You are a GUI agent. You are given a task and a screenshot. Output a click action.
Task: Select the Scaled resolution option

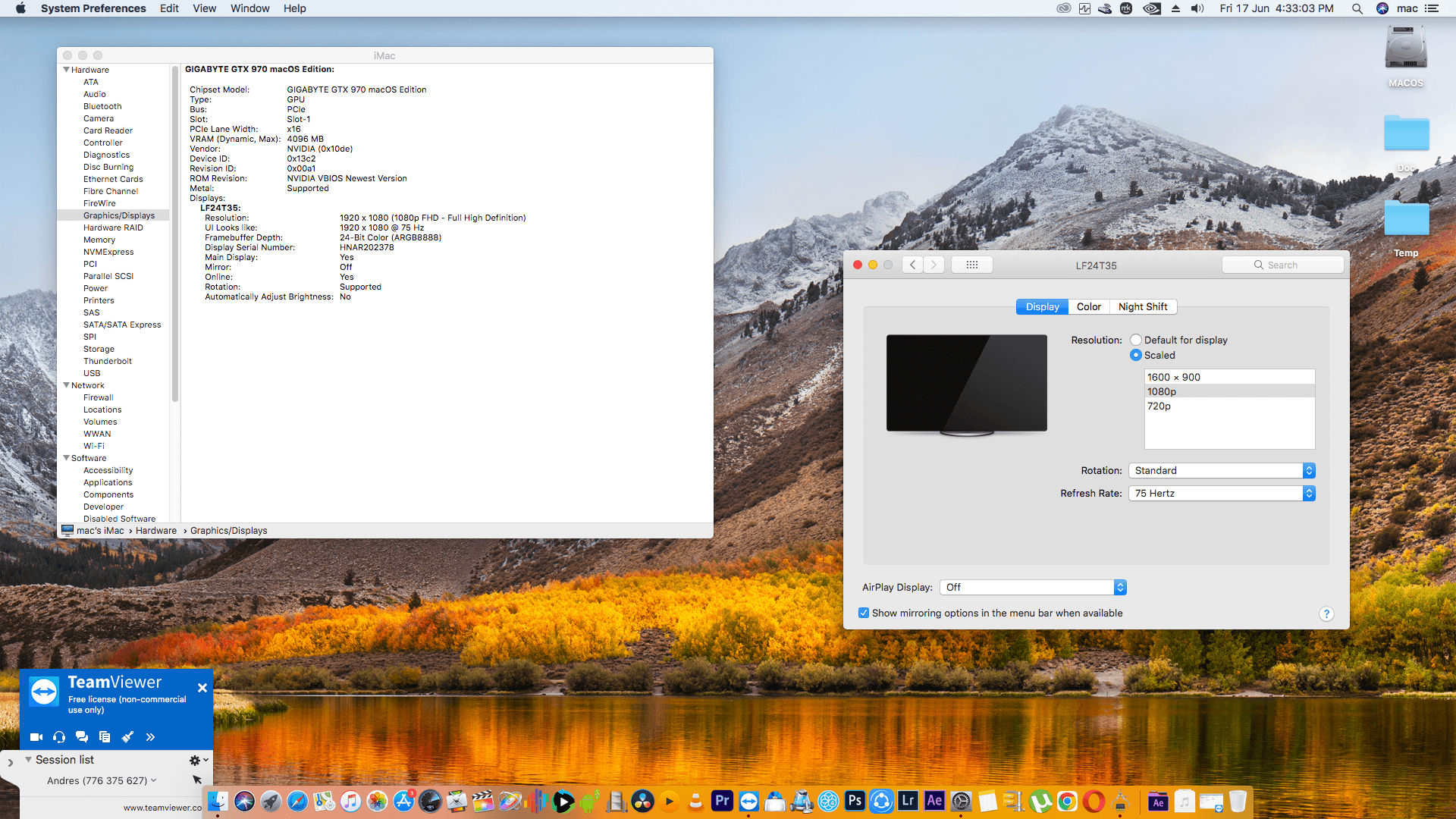pyautogui.click(x=1136, y=355)
